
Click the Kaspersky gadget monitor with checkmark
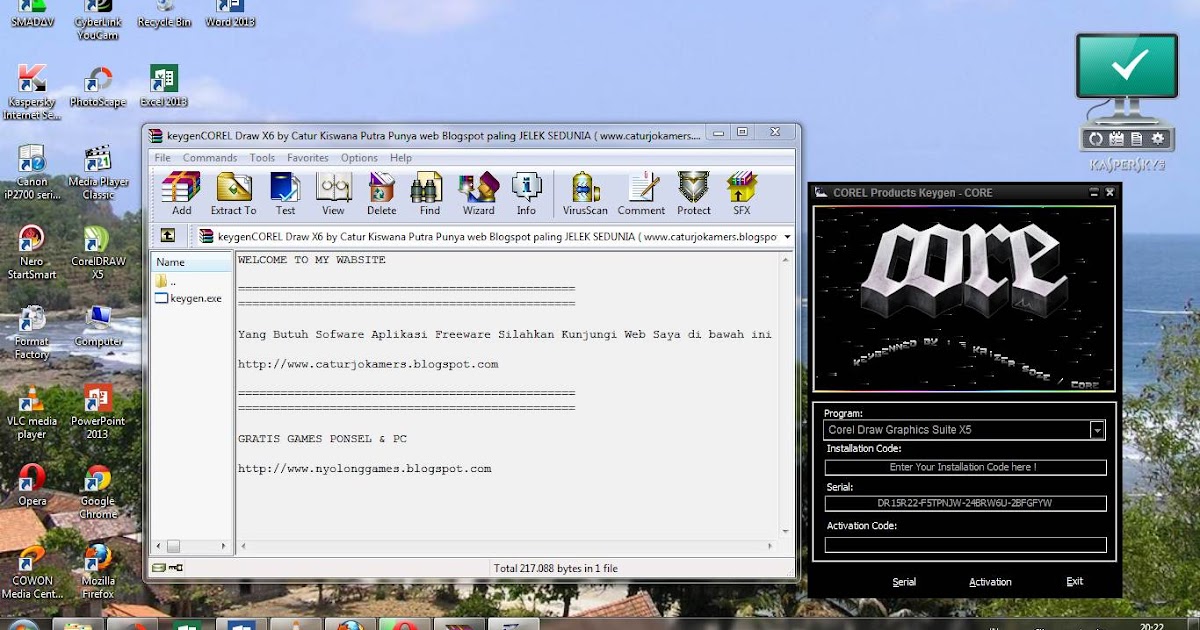1127,66
